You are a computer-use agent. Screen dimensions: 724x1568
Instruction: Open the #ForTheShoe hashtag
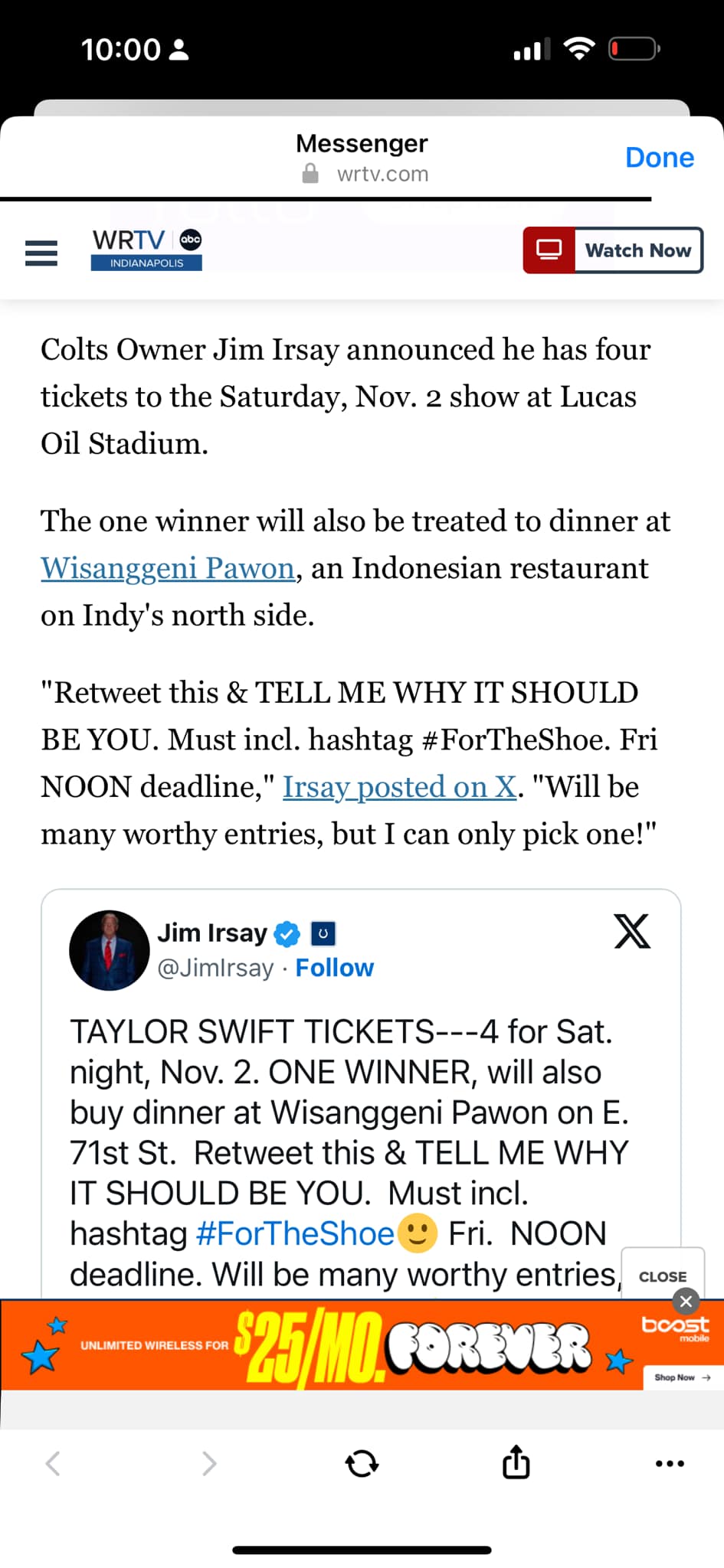[x=295, y=1233]
